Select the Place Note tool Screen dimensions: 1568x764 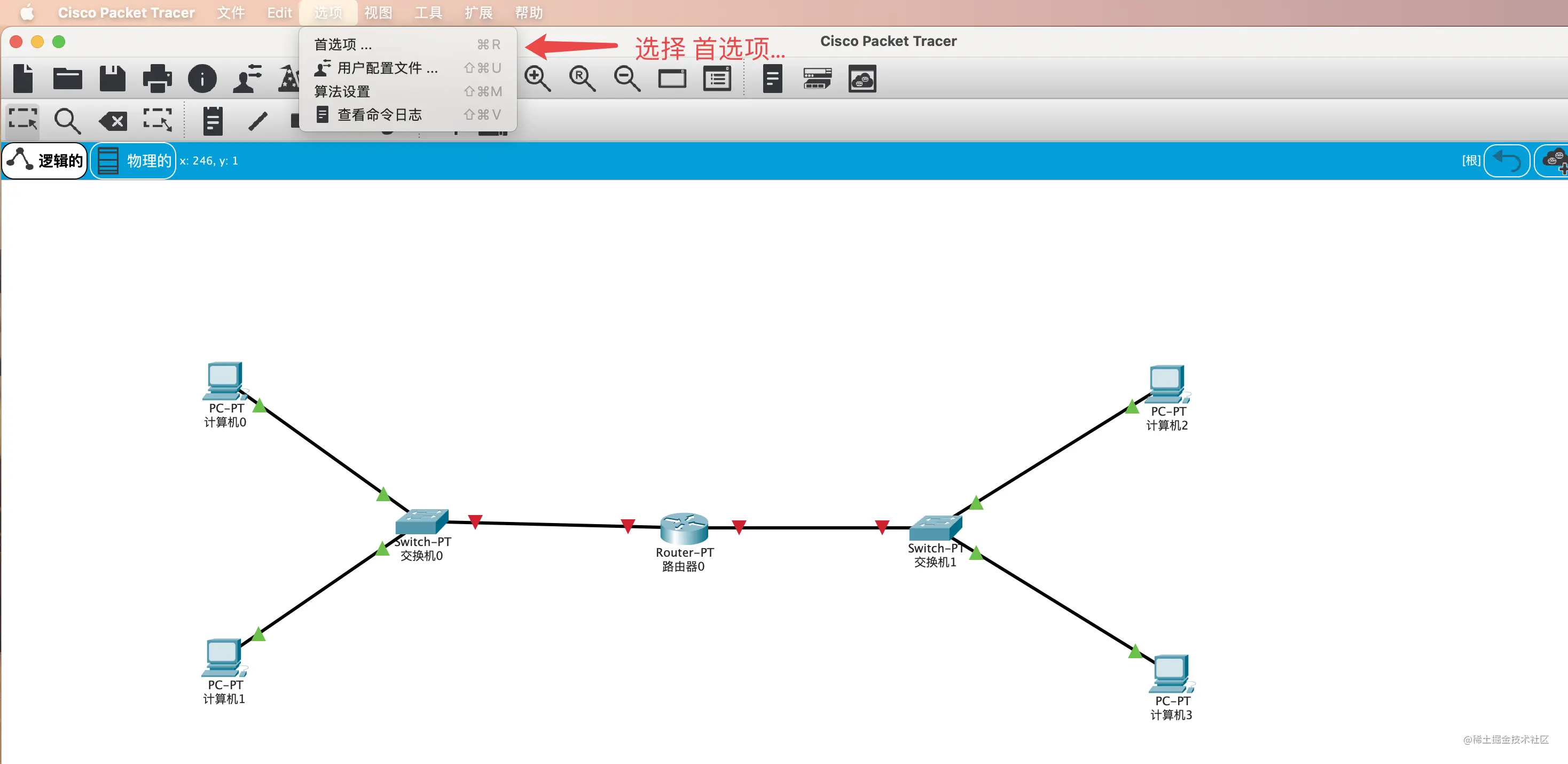213,121
